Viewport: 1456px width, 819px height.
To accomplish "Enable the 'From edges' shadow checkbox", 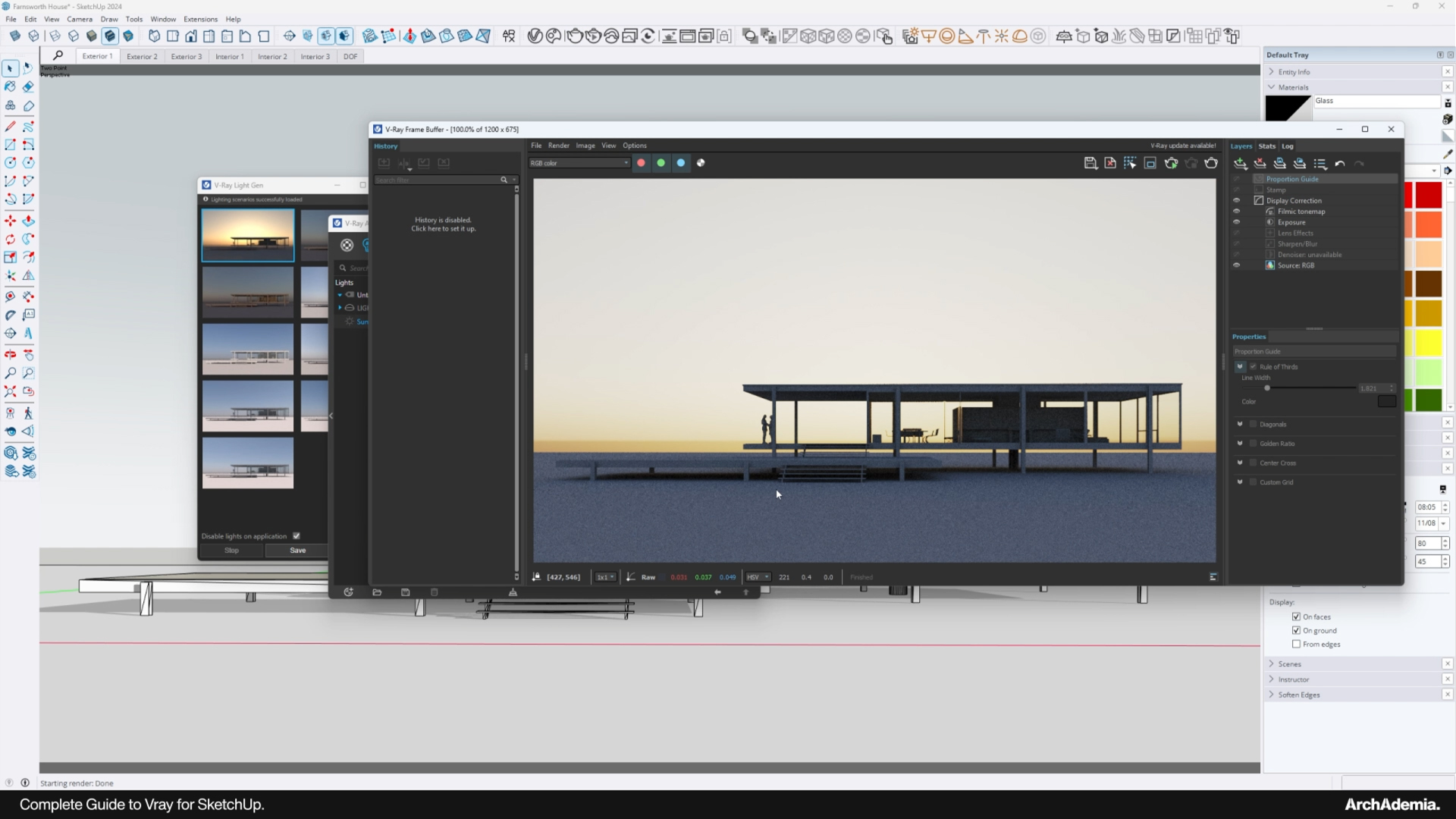I will tap(1296, 645).
